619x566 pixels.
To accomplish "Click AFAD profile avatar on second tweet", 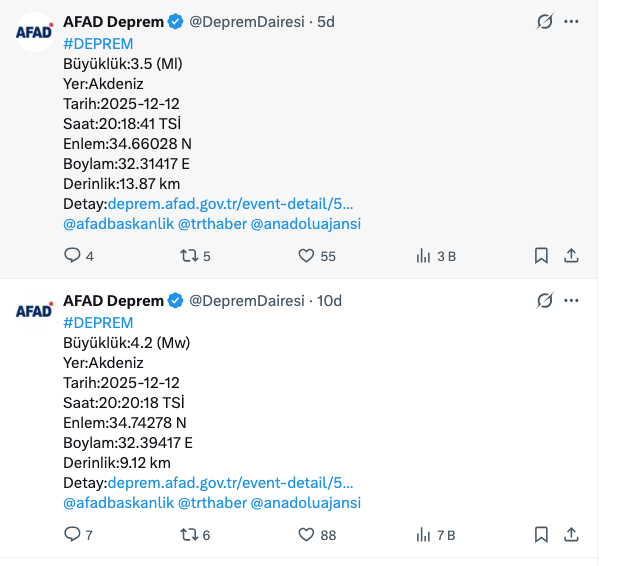I will click(34, 310).
